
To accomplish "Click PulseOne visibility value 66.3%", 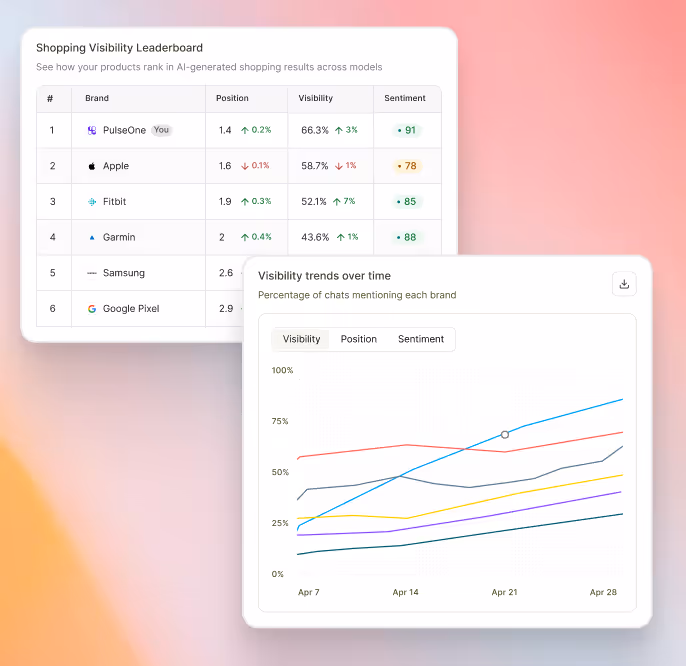I will (x=315, y=130).
